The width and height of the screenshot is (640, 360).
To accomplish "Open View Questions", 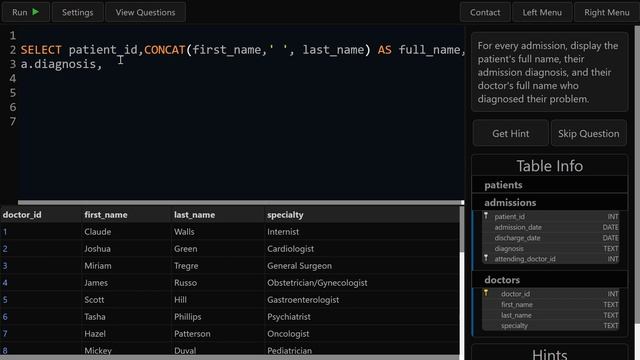I will coord(145,12).
